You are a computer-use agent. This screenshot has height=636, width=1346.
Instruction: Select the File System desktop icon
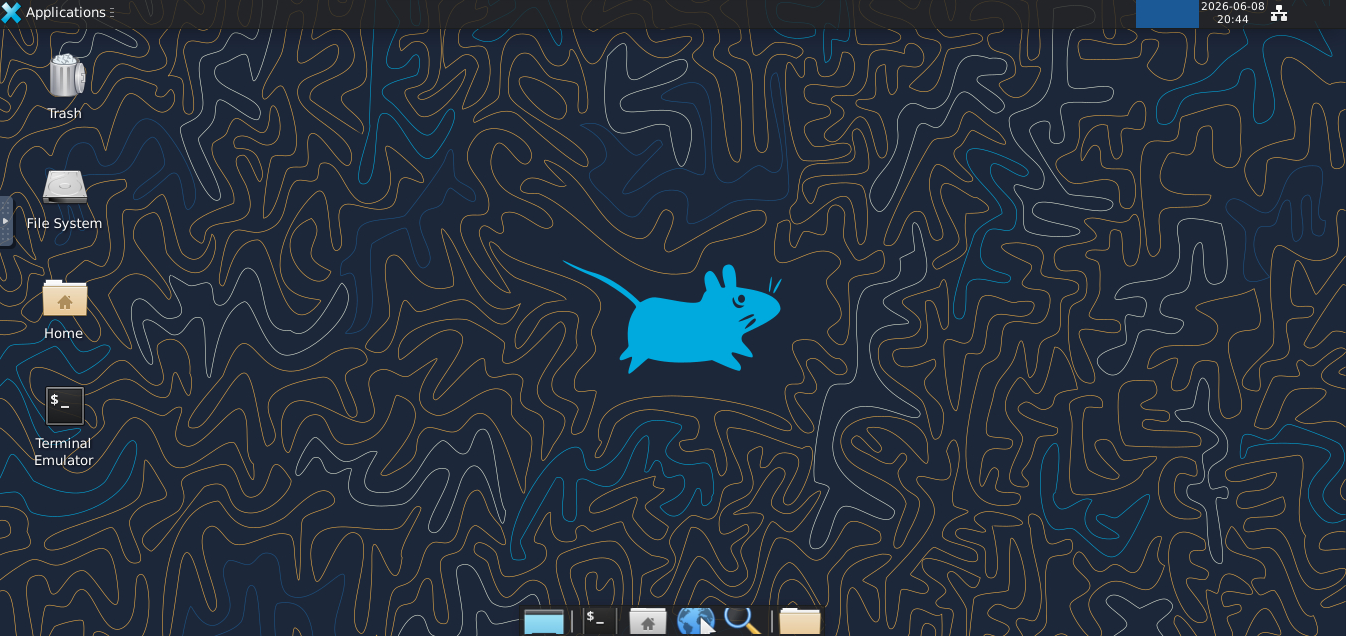[x=65, y=187]
